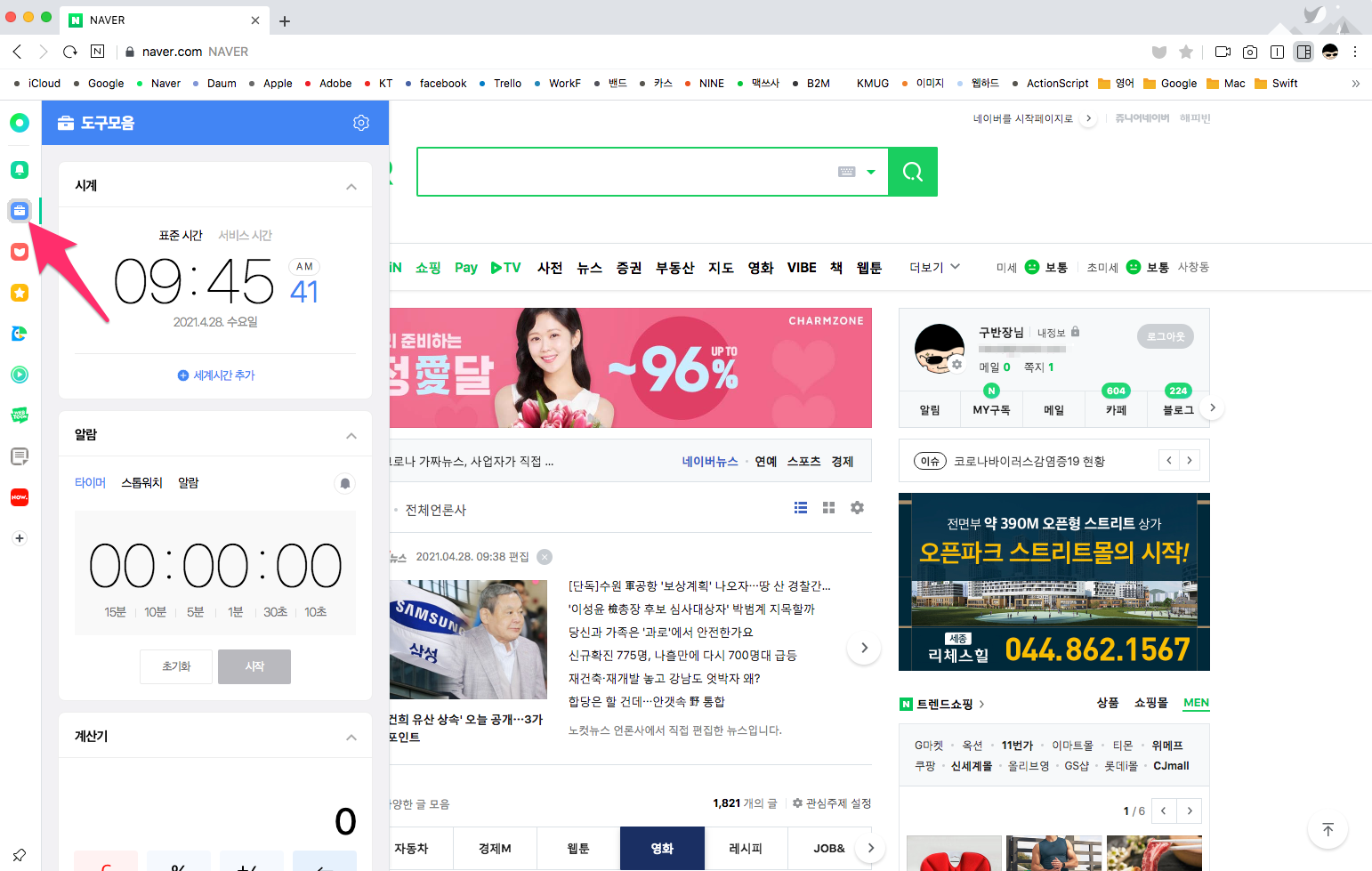Show next profile shortcuts arrow beside 블로그
This screenshot has width=1372, height=871.
[1212, 407]
